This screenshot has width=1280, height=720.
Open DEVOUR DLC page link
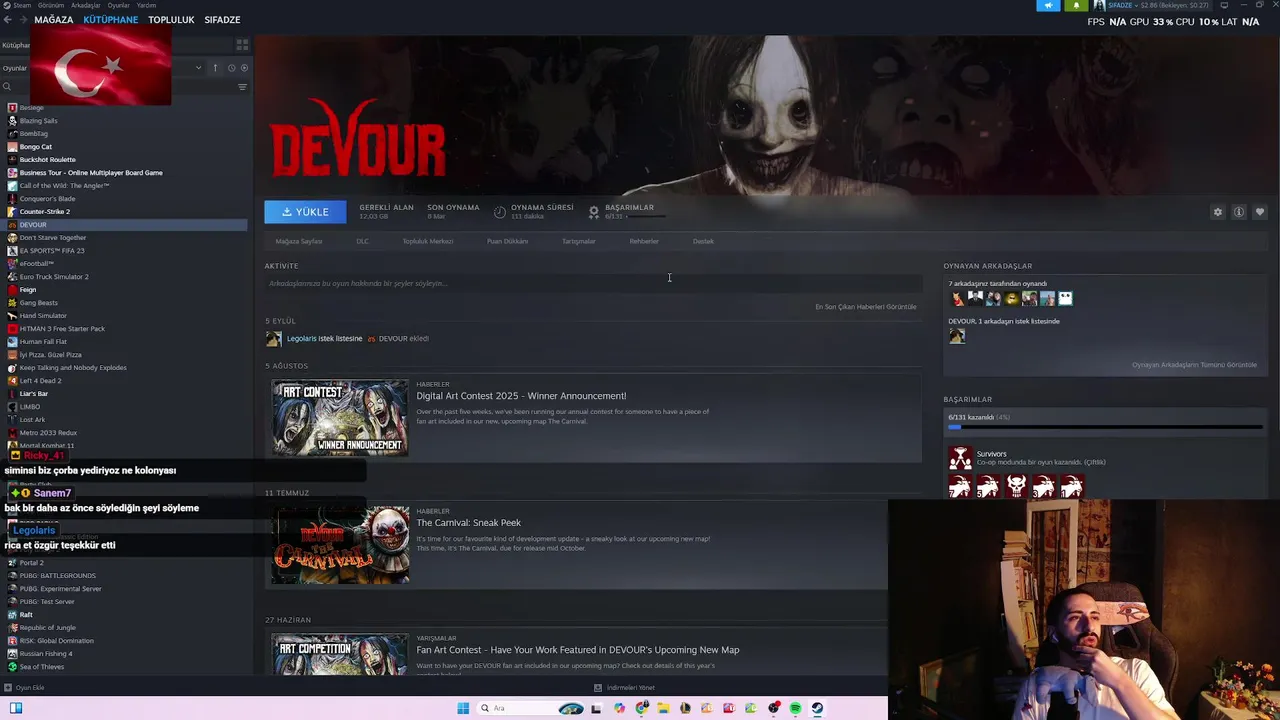click(x=362, y=241)
